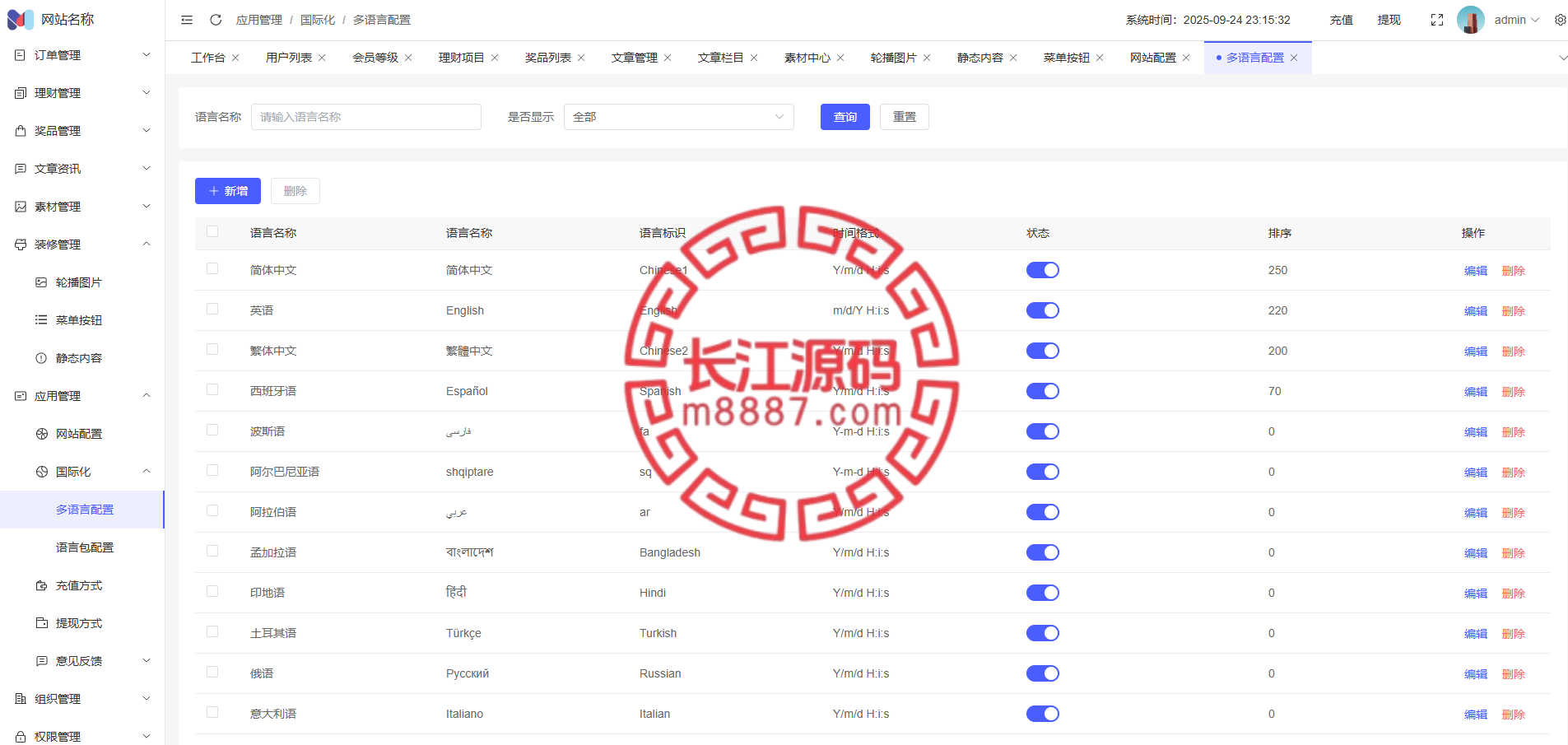This screenshot has height=745, width=1568.
Task: Expand the 订单管理 menu
Action: (x=147, y=55)
